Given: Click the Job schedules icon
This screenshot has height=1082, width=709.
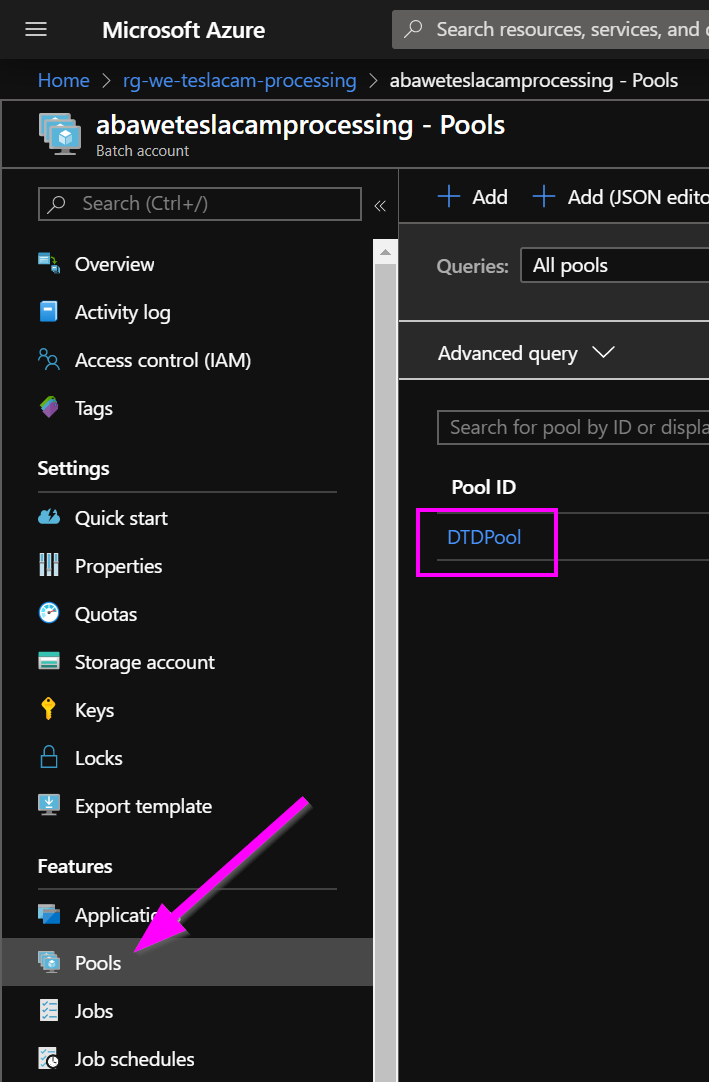Looking at the screenshot, I should tap(48, 1058).
